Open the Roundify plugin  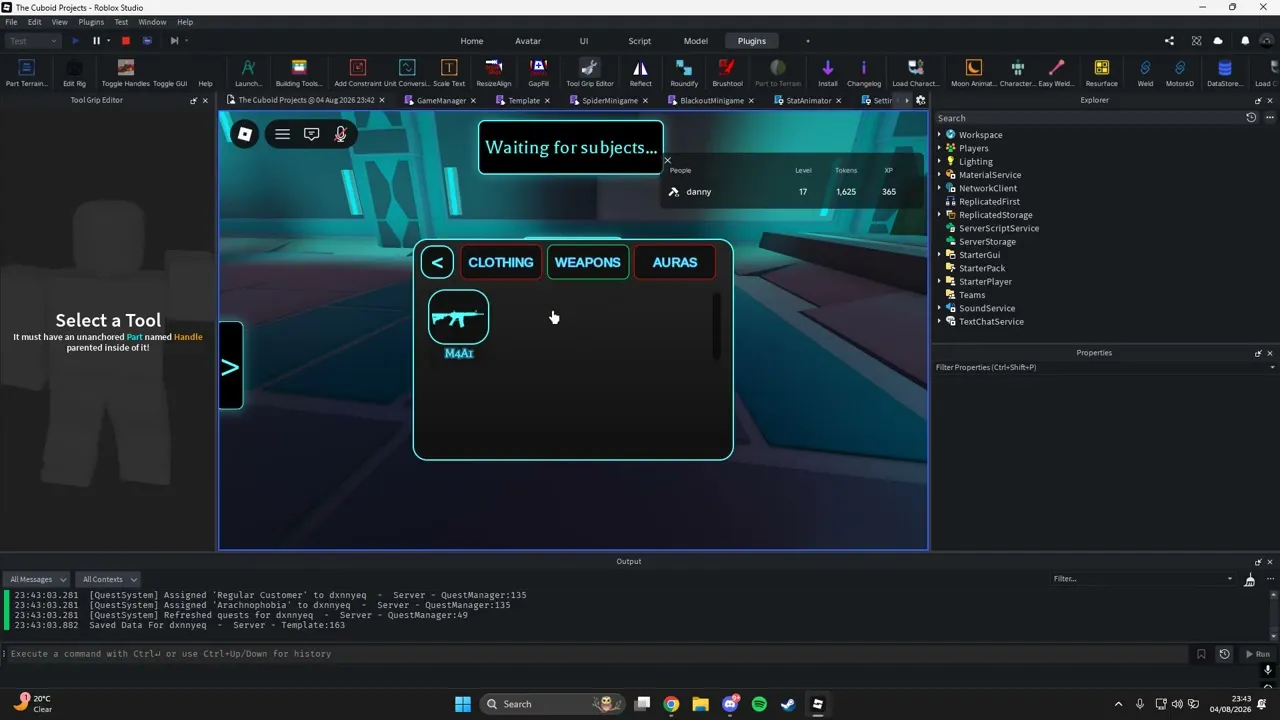click(684, 72)
